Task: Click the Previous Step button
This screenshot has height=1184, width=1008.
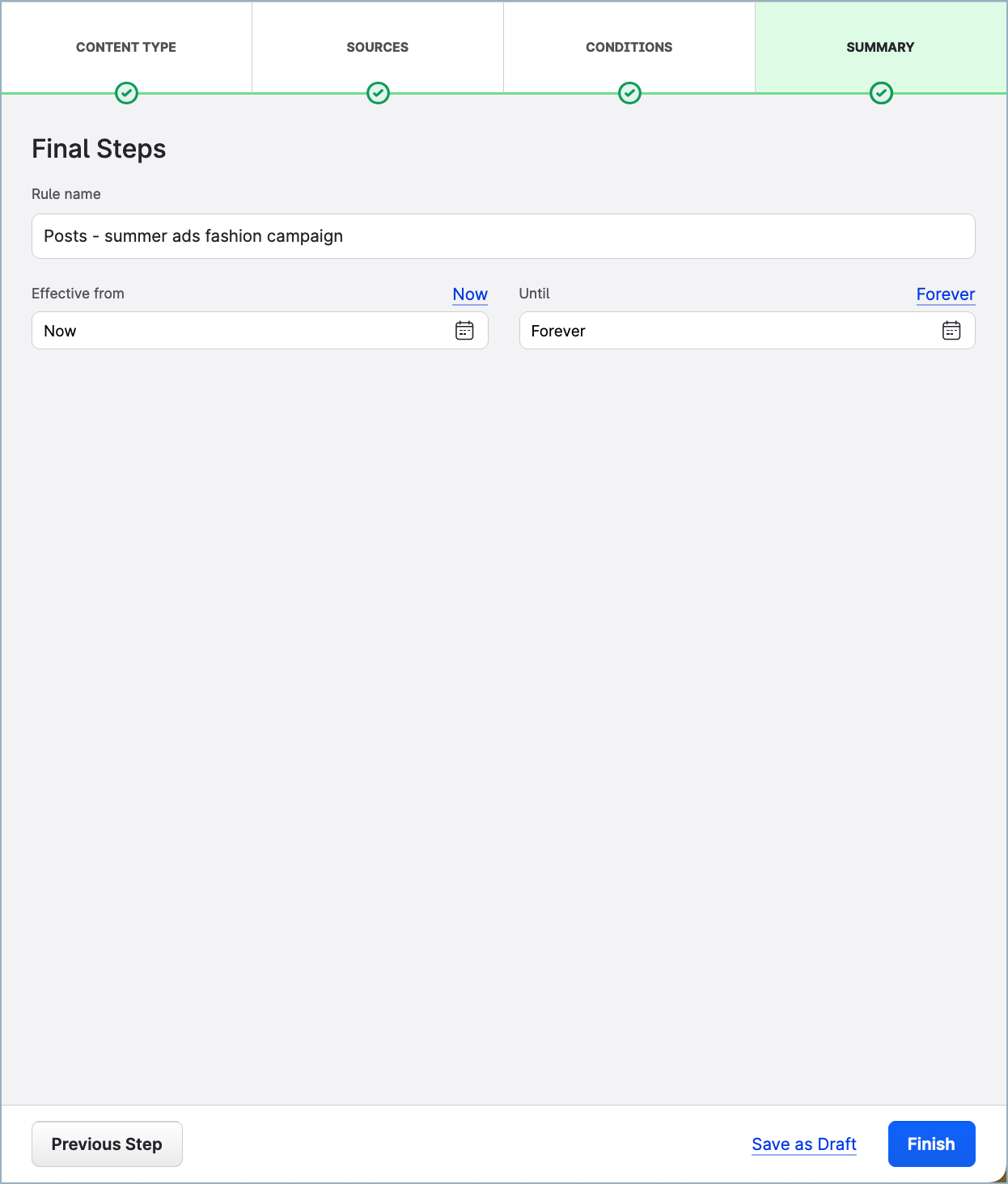Action: [x=107, y=1144]
